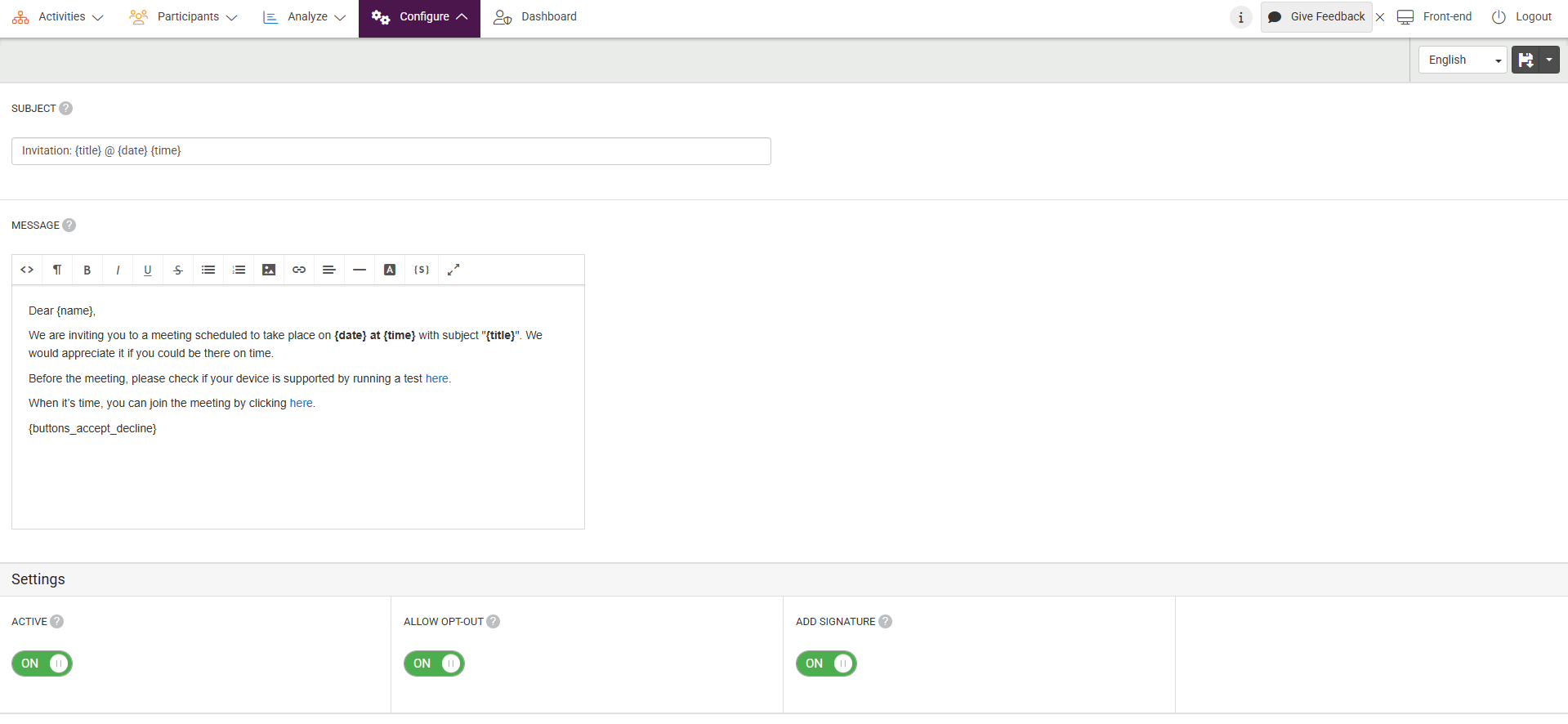Click into the Subject input field
The height and width of the screenshot is (724, 1568).
click(391, 151)
